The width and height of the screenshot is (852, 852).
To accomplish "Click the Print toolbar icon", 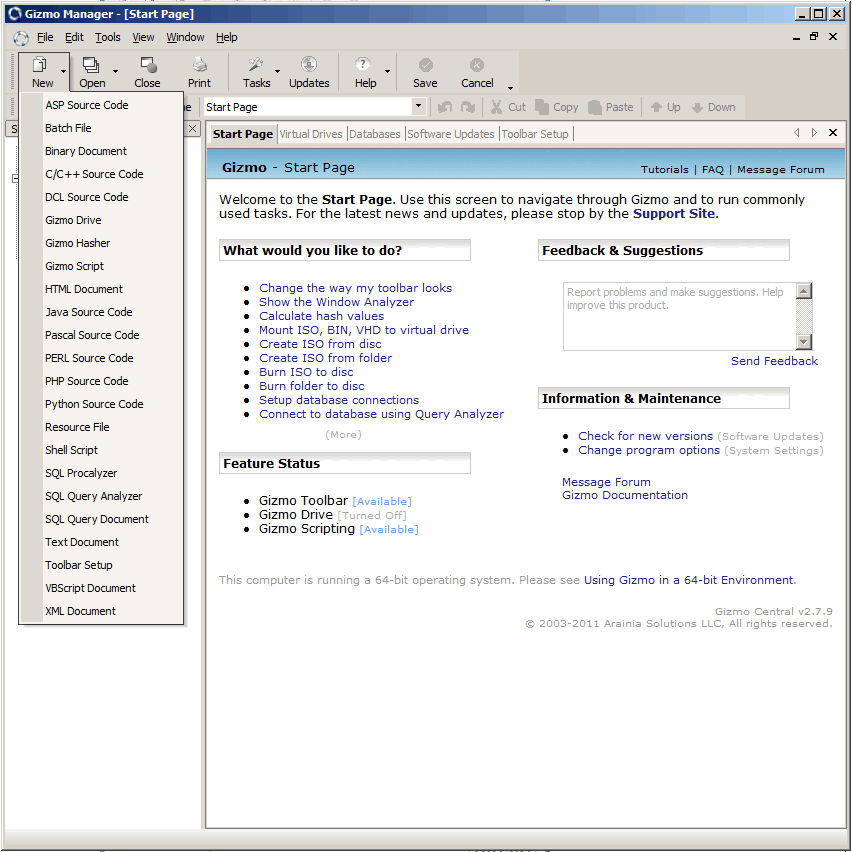I will pos(199,65).
